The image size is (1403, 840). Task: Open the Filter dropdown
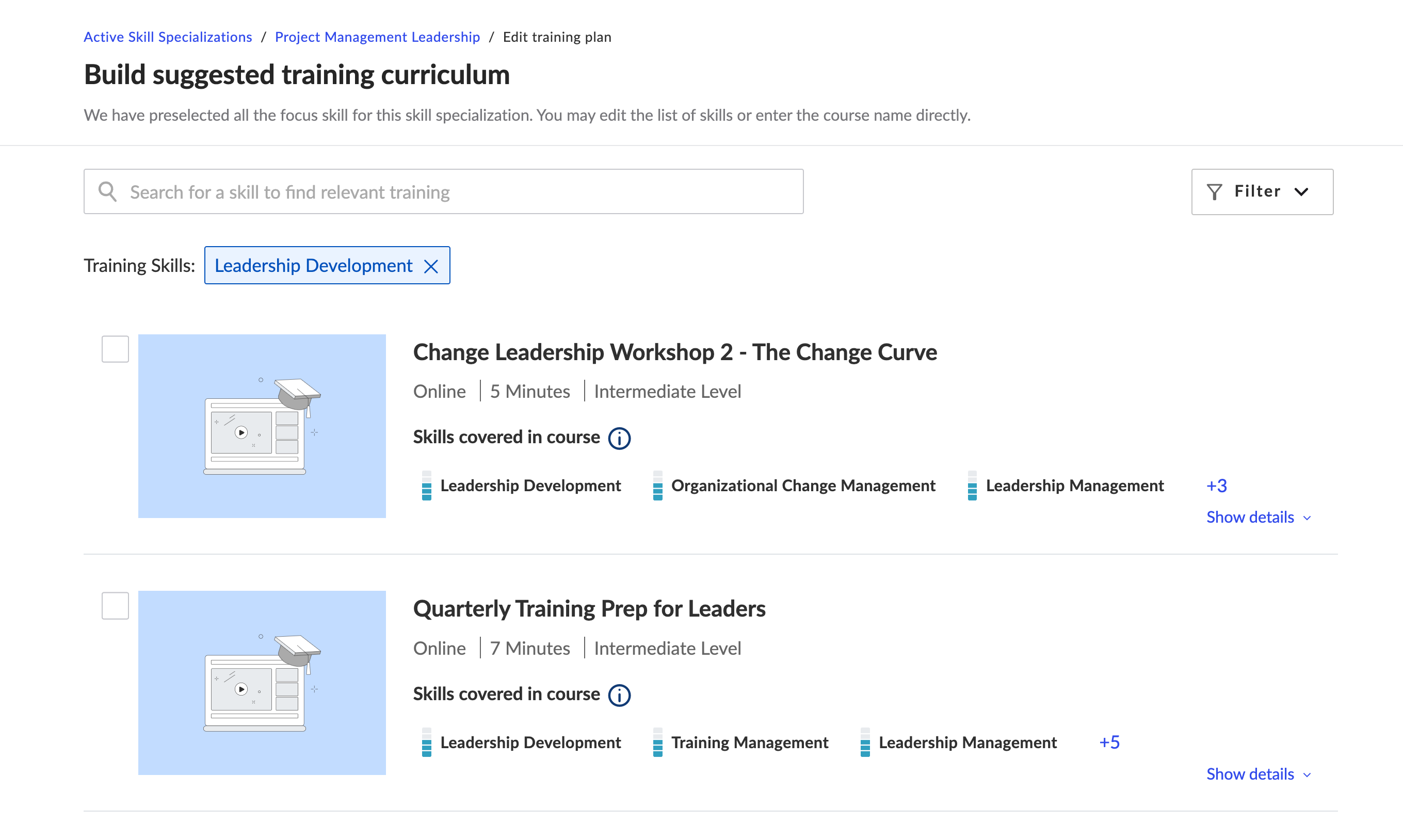1262,192
